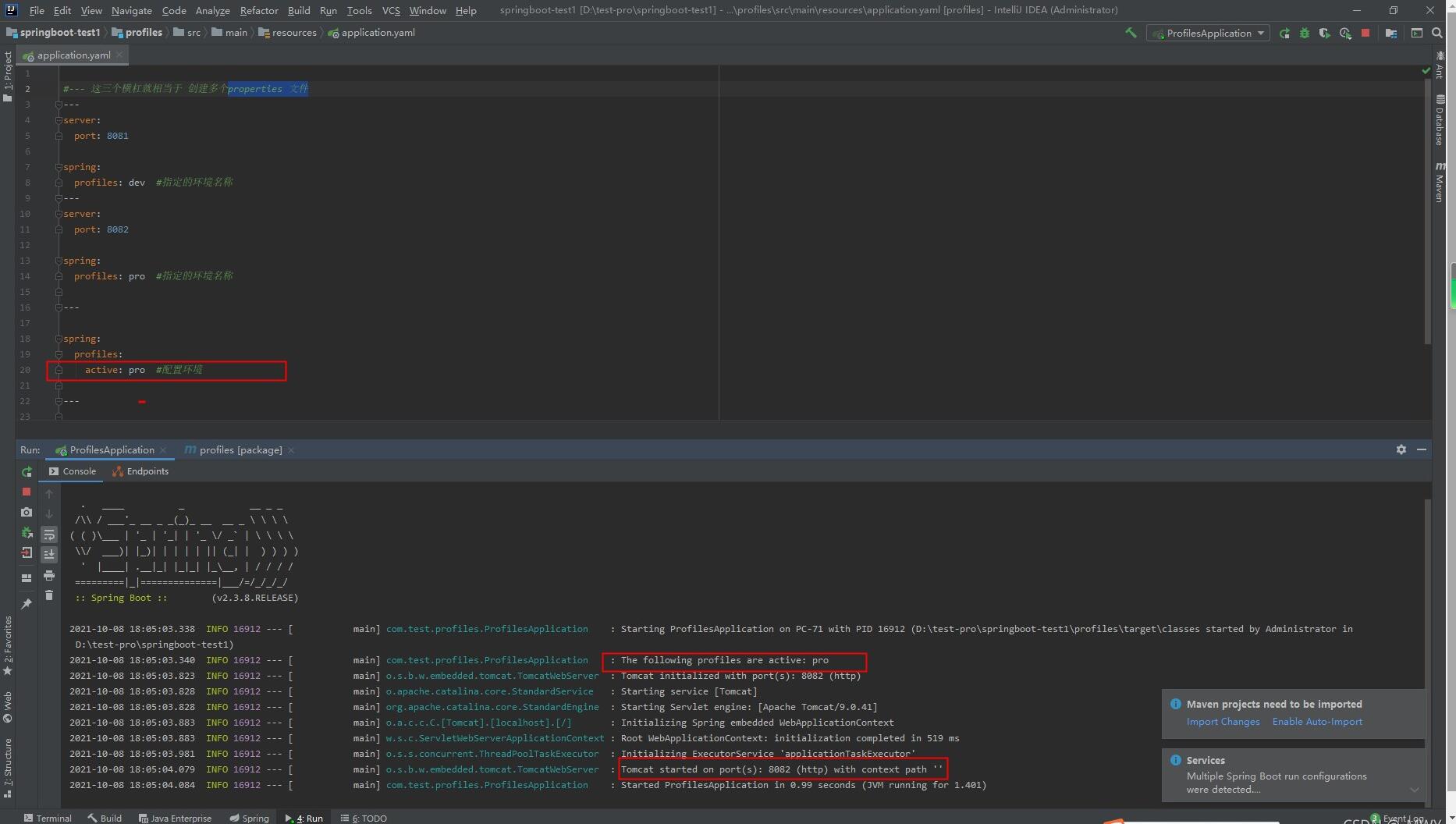Collapse the server block at line 4
1456x824 pixels.
tap(59, 120)
